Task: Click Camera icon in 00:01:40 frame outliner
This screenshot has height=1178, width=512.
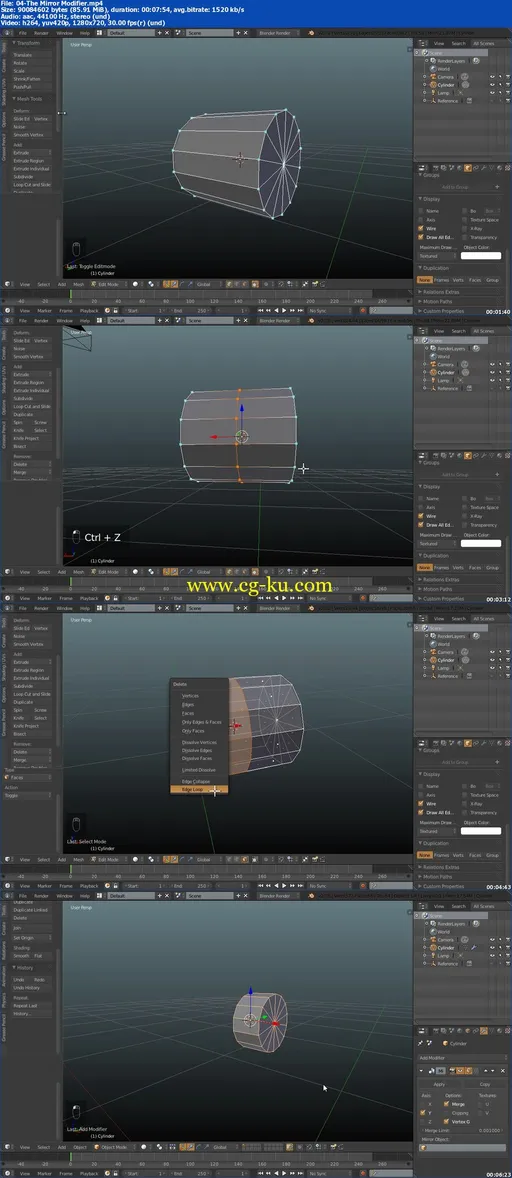Action: (x=433, y=77)
